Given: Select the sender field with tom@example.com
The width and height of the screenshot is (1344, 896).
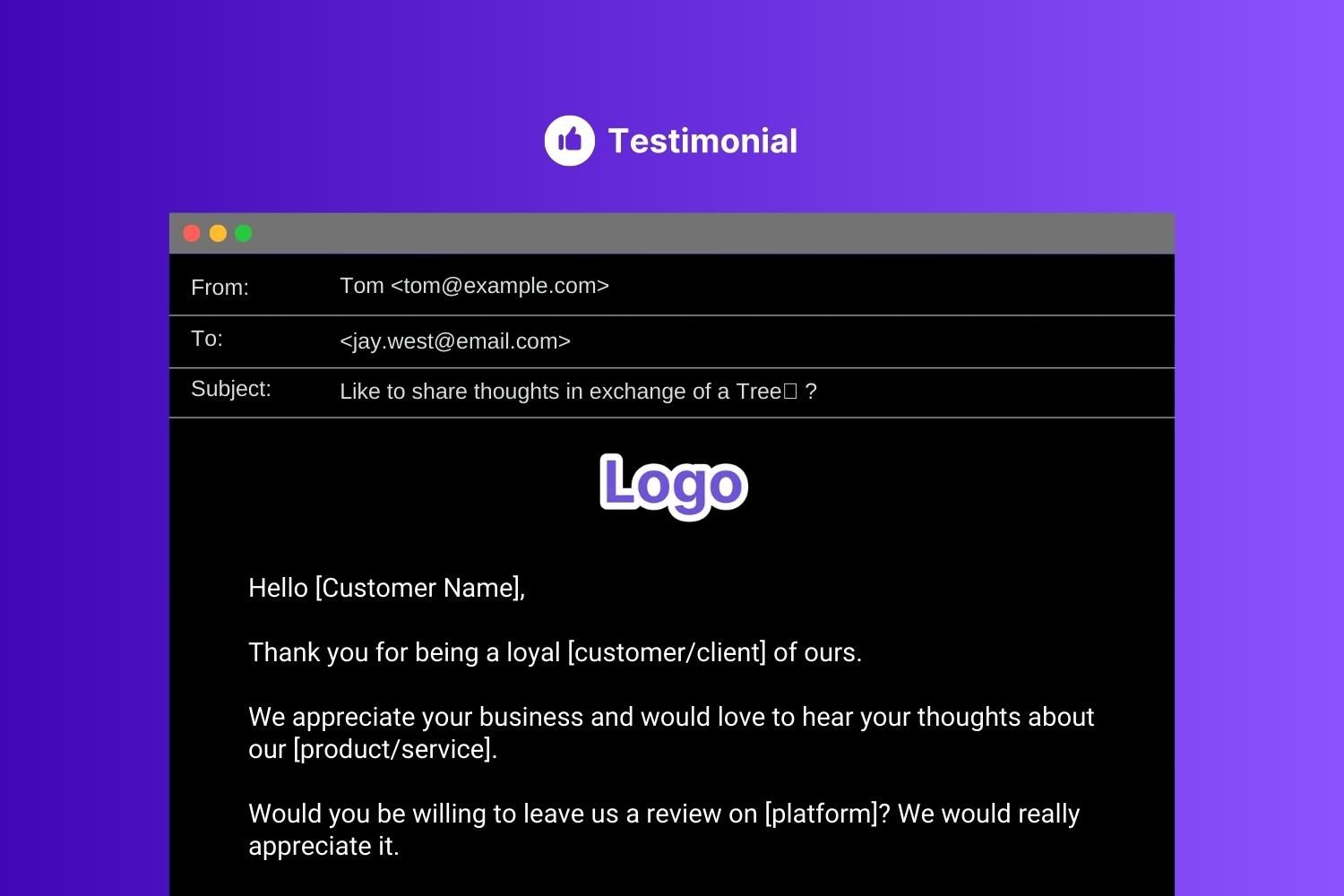Looking at the screenshot, I should pos(474,286).
